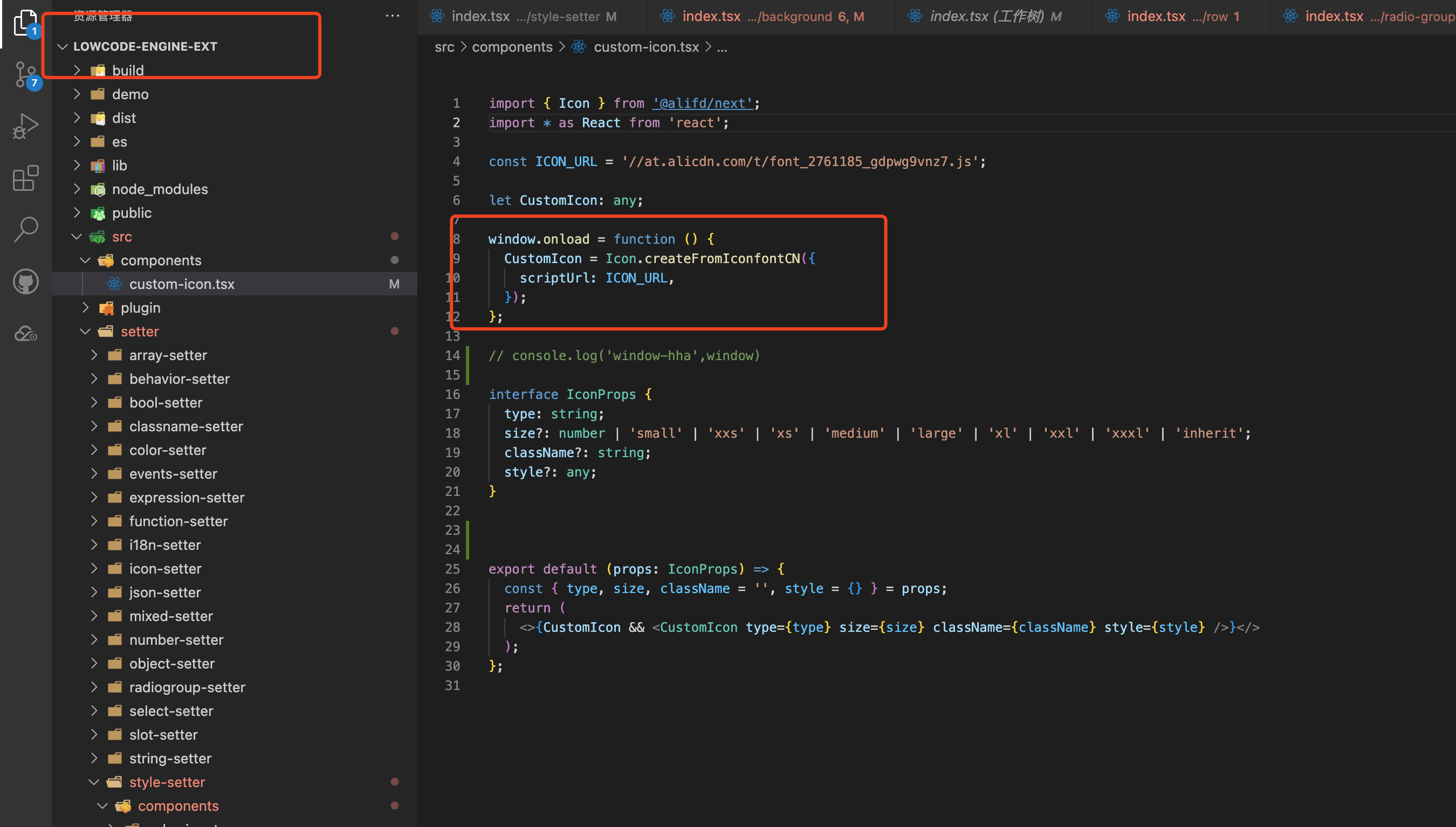Screen dimensions: 1456x827
Task: Click the modified indicator dot on src folder
Action: (395, 236)
